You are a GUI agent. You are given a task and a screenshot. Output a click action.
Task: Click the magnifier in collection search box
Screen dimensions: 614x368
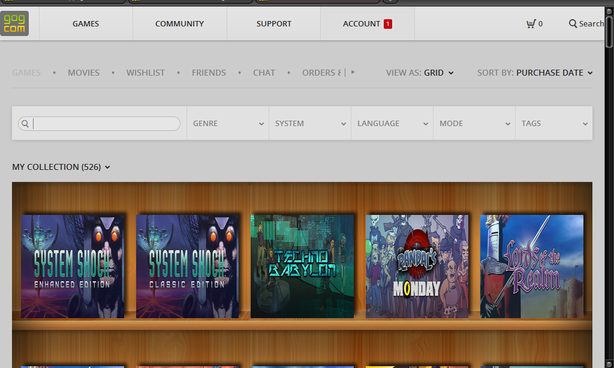25,124
